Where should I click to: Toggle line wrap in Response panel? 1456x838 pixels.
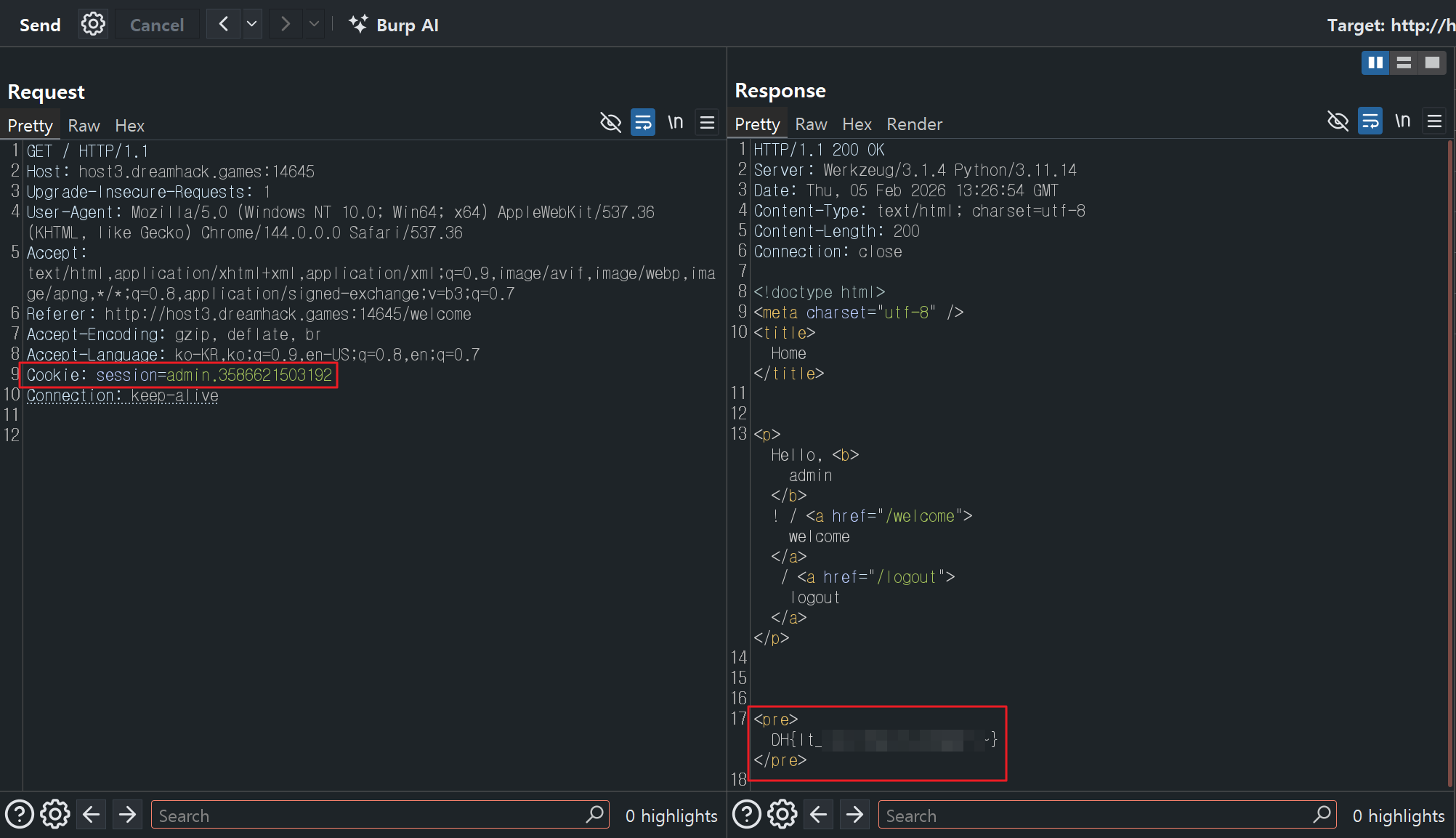[x=1370, y=121]
